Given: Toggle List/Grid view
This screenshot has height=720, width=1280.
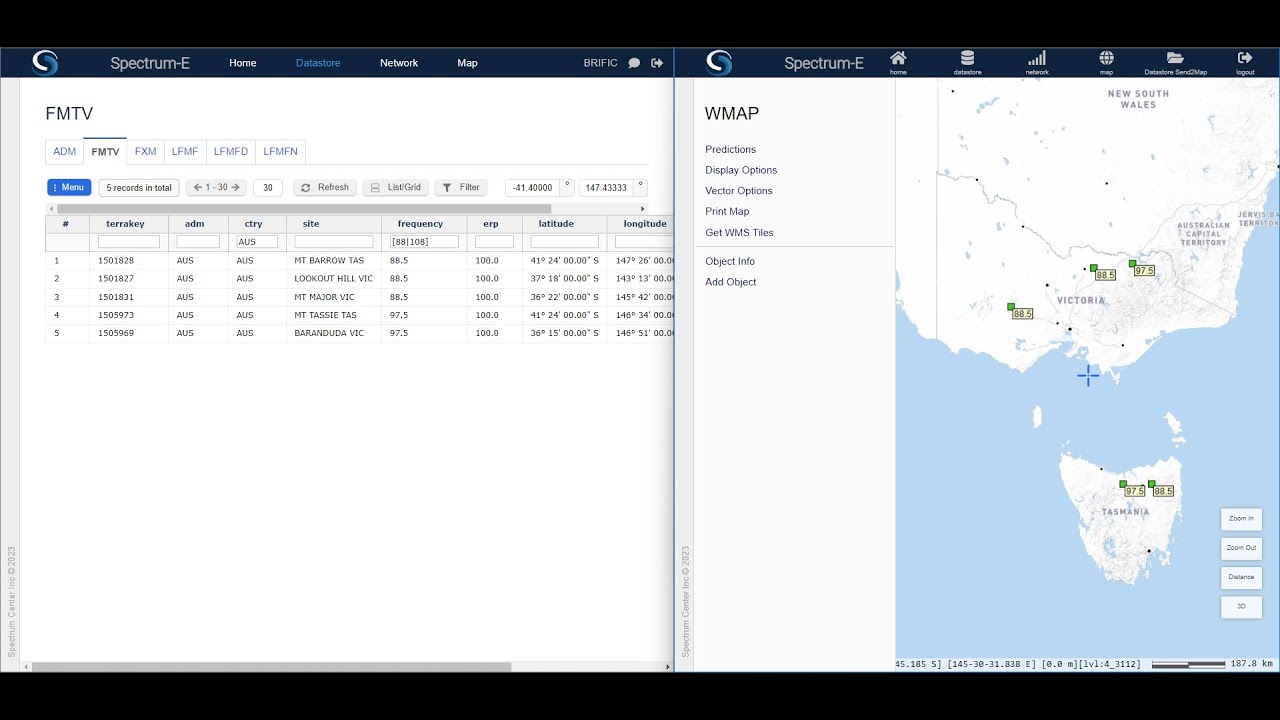Looking at the screenshot, I should 396,187.
